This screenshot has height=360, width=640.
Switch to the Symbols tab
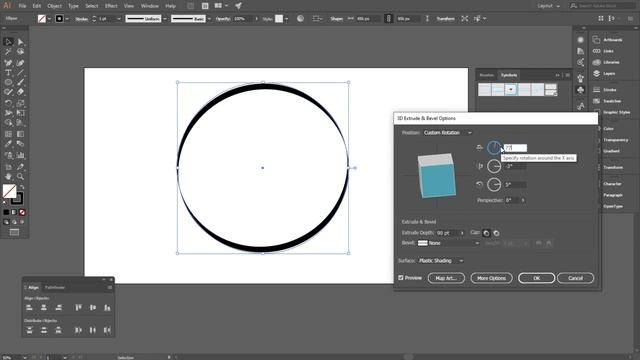pos(509,75)
